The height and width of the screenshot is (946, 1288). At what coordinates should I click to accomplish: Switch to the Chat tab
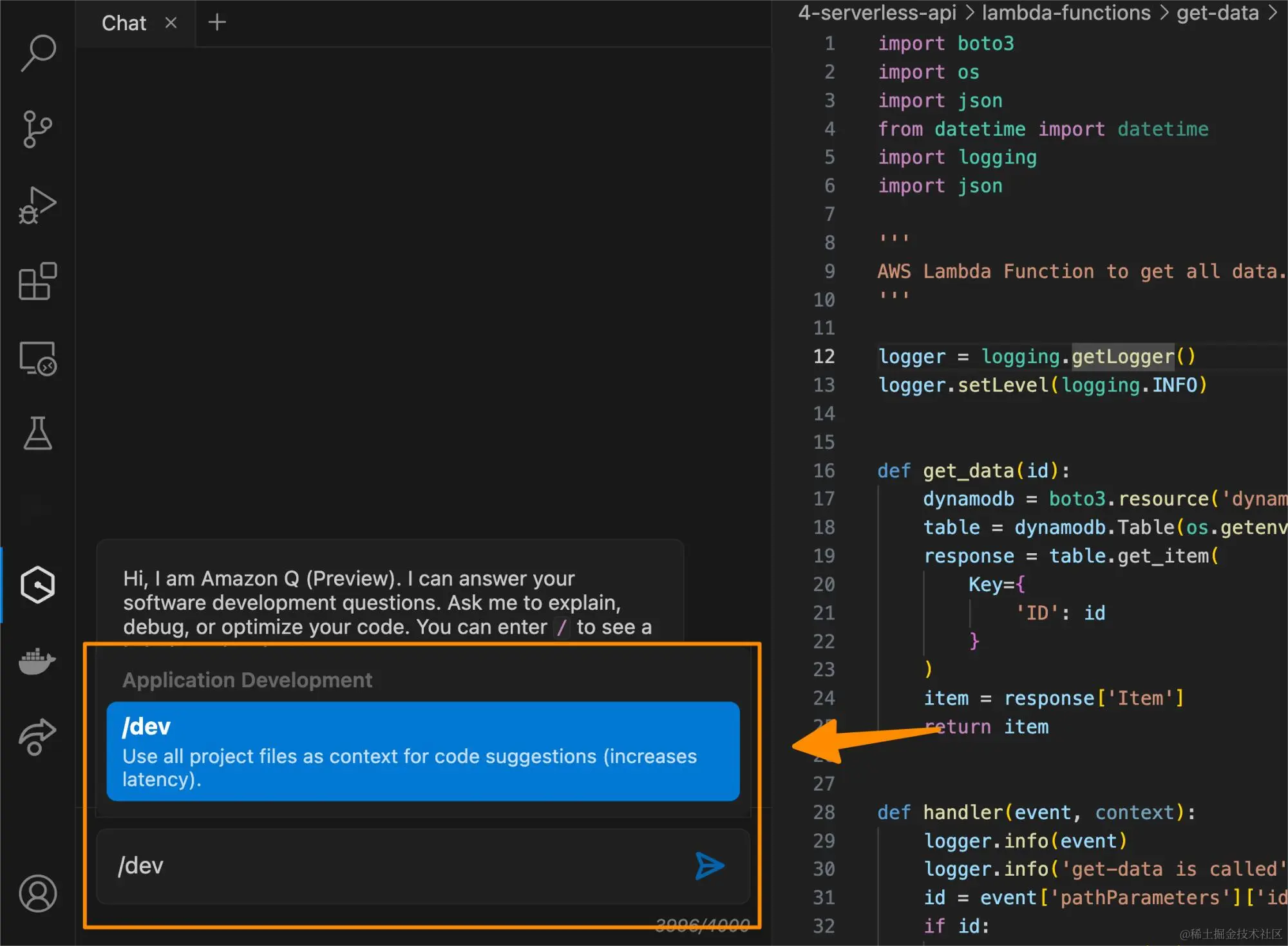coord(124,23)
